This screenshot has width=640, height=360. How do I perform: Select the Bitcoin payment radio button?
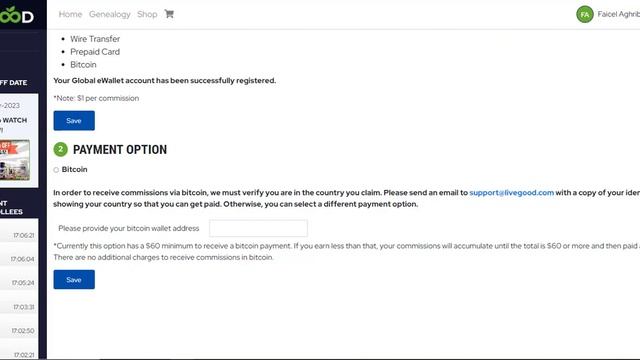pos(56,170)
